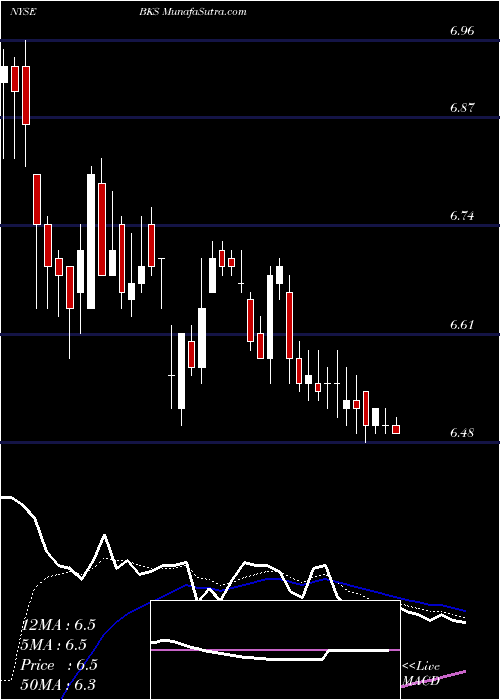Click the 6.61 price level label
500x700 pixels.
pos(462,325)
